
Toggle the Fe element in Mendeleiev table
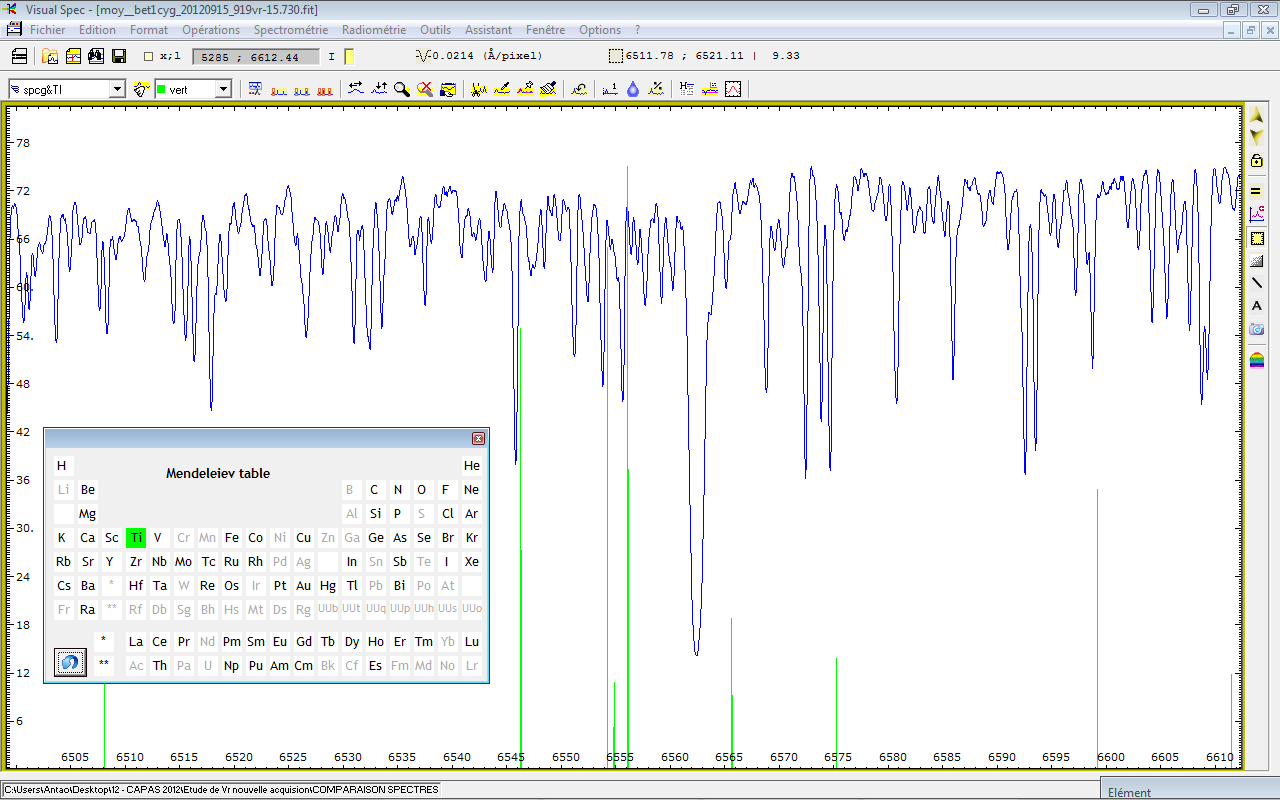click(x=232, y=538)
